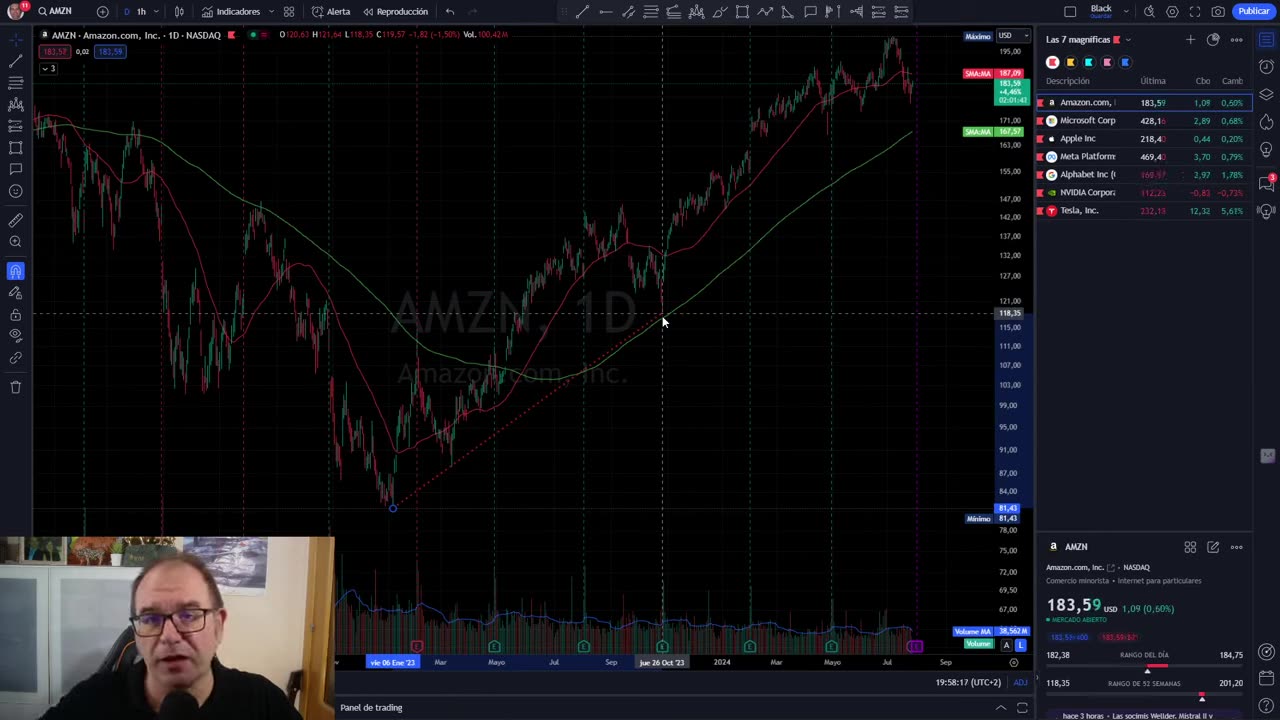Enter fullscreen mode

1195,11
